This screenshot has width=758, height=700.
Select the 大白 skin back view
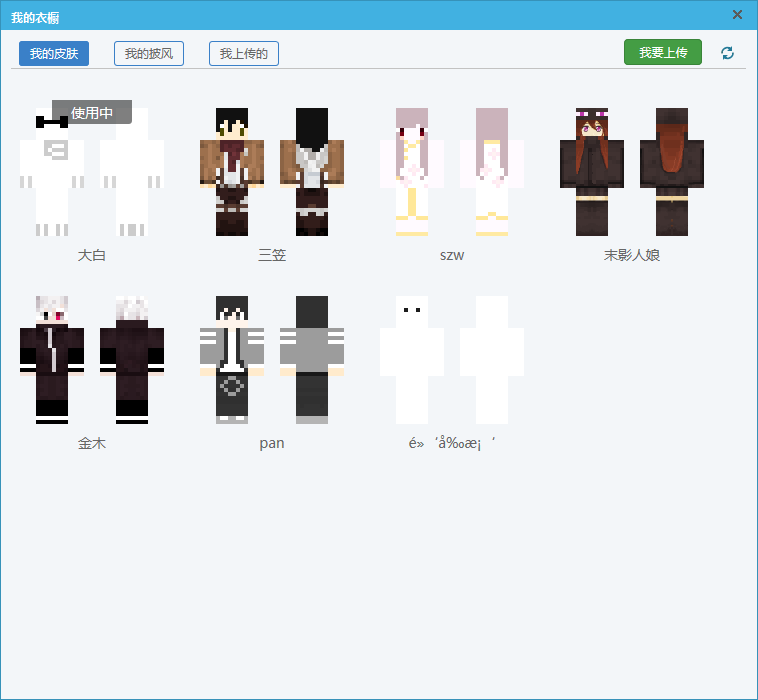132,172
